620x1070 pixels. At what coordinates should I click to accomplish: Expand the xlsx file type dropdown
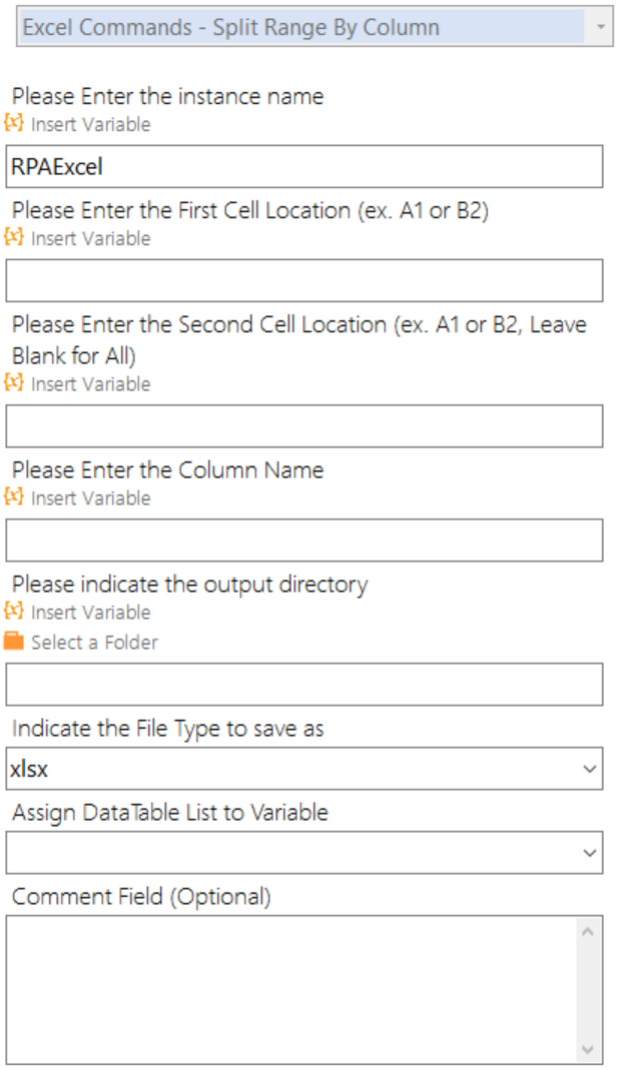pyautogui.click(x=304, y=769)
